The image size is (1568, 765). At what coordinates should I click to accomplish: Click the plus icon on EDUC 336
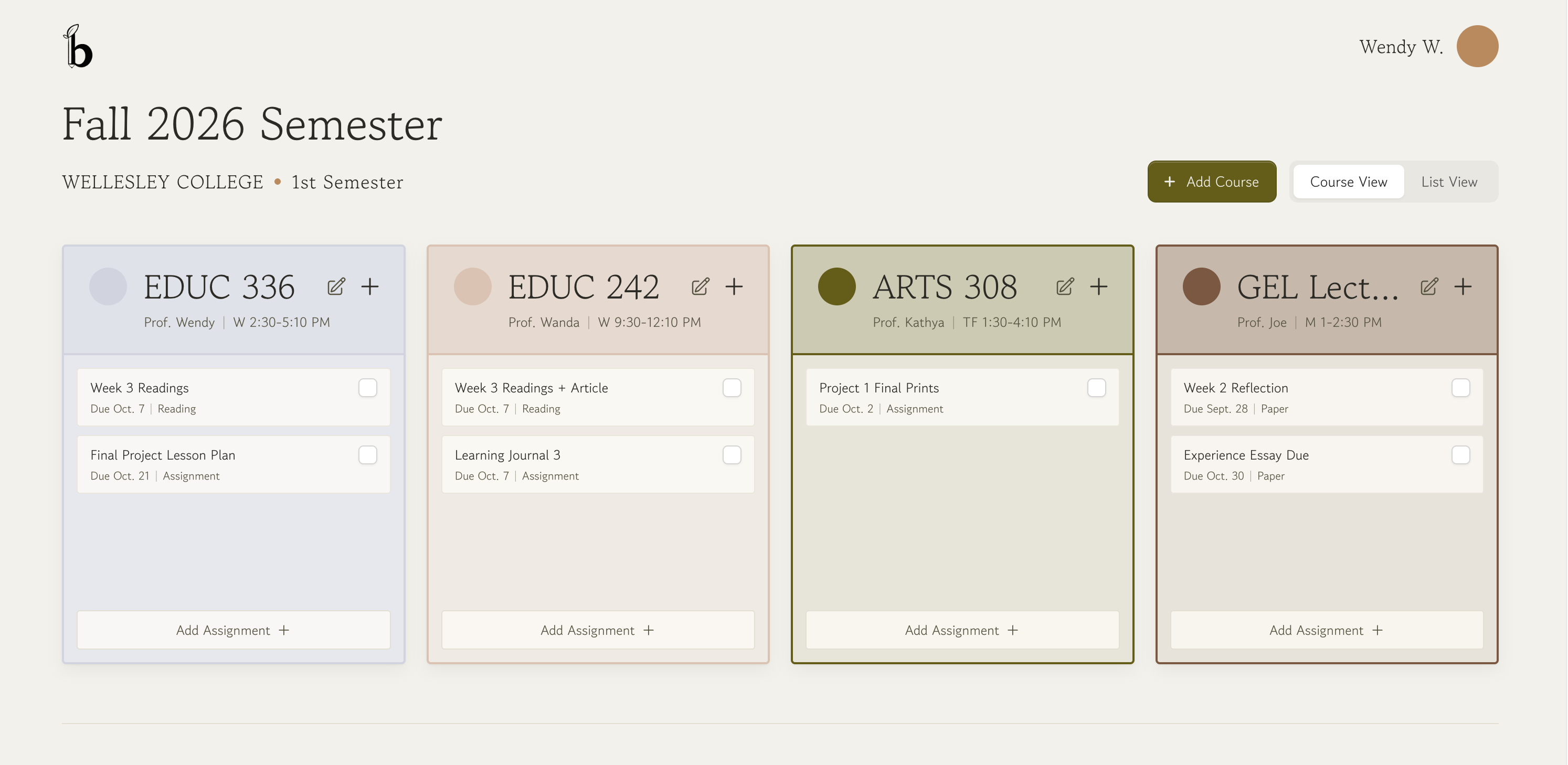pos(369,286)
